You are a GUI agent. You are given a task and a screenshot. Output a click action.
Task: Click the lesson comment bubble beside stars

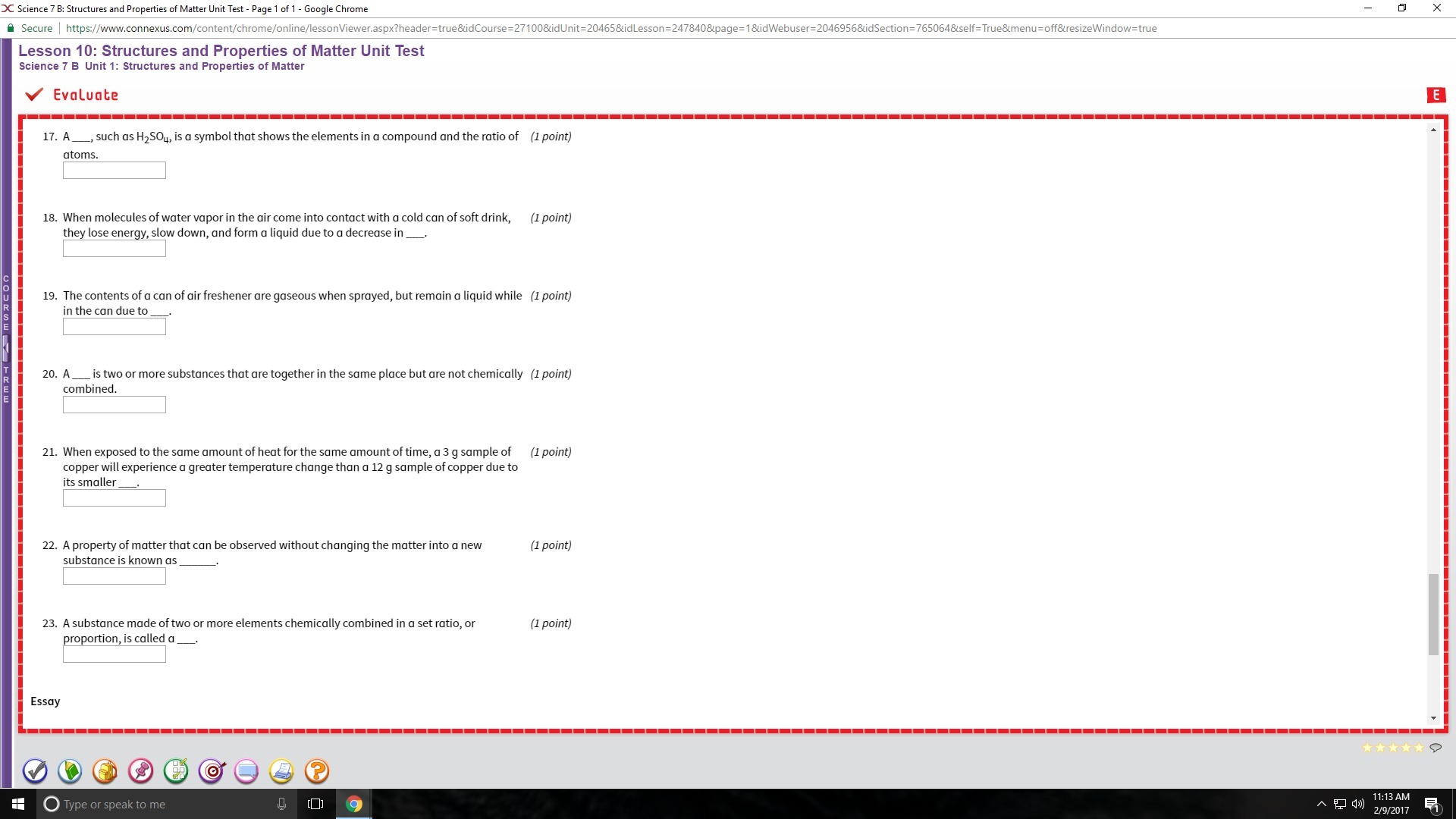tap(1436, 748)
